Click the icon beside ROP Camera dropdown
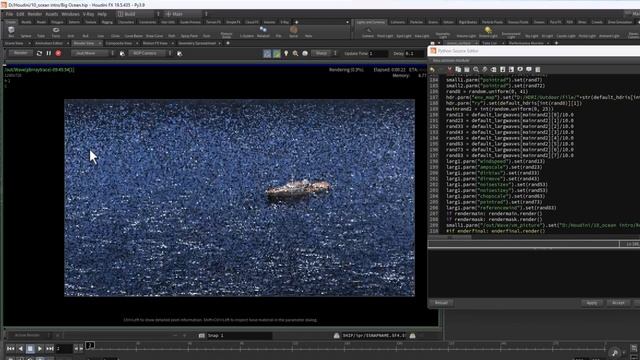 (x=179, y=53)
